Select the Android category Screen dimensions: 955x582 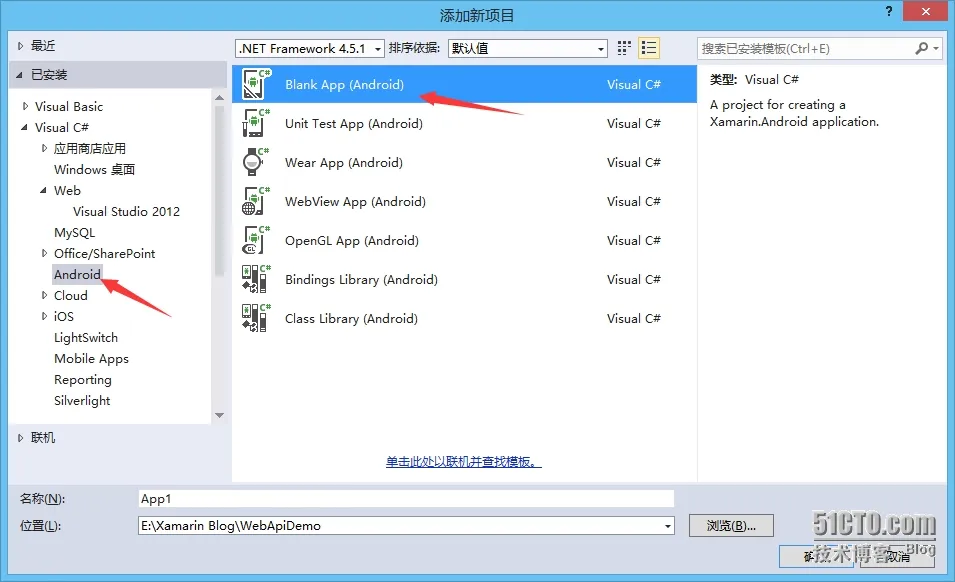77,274
